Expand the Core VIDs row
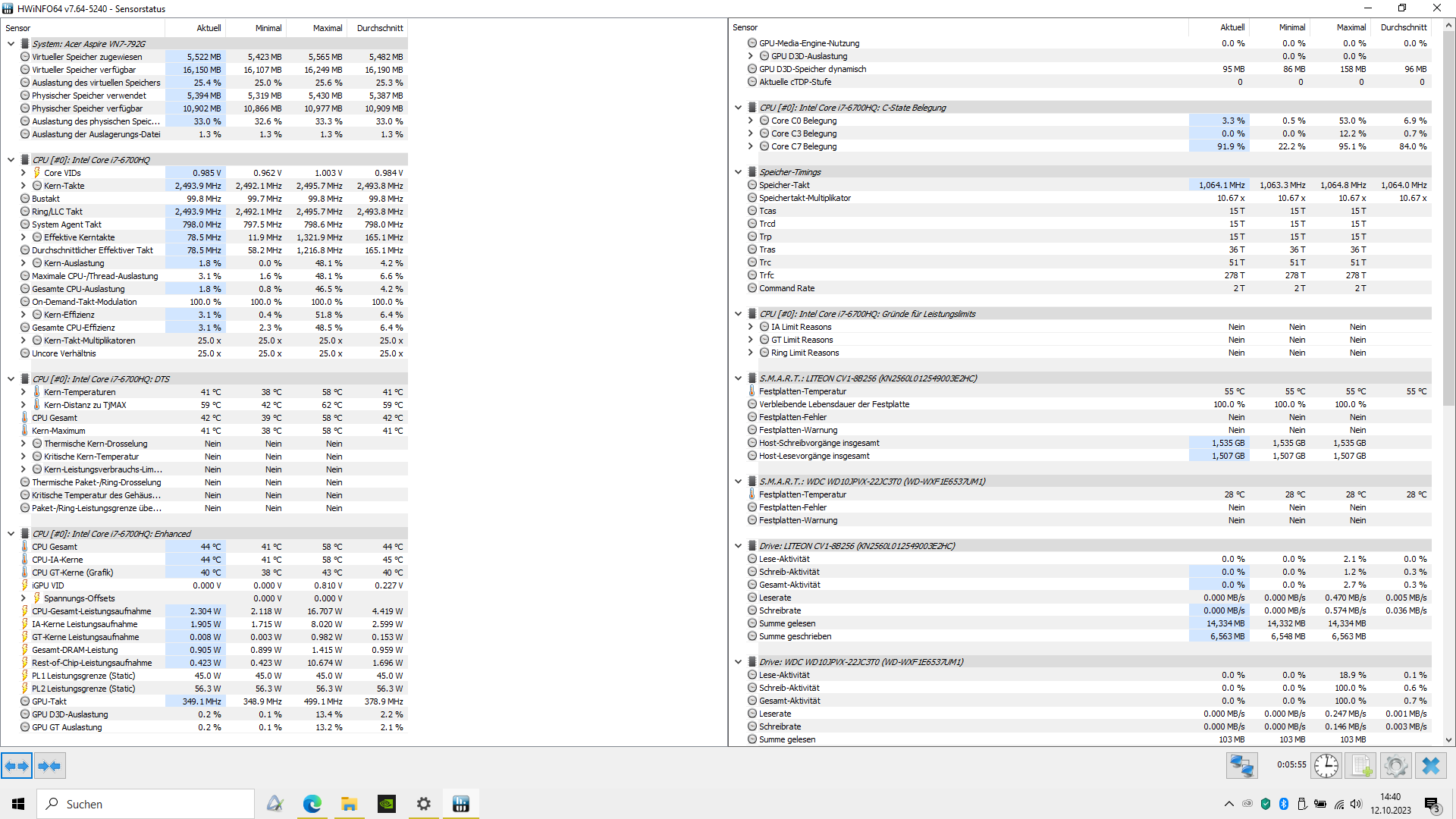Viewport: 1456px width, 819px height. click(x=24, y=173)
